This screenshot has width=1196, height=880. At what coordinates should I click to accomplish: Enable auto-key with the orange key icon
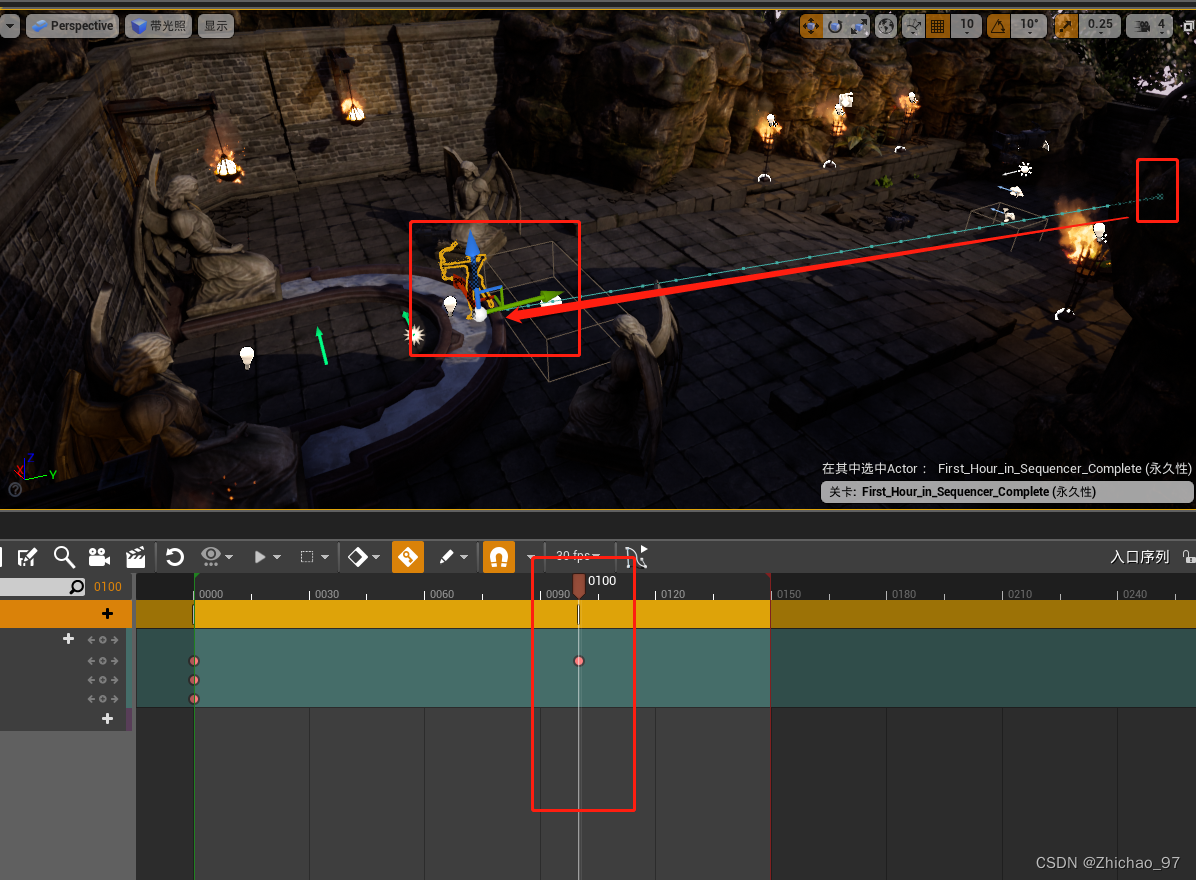pyautogui.click(x=408, y=557)
